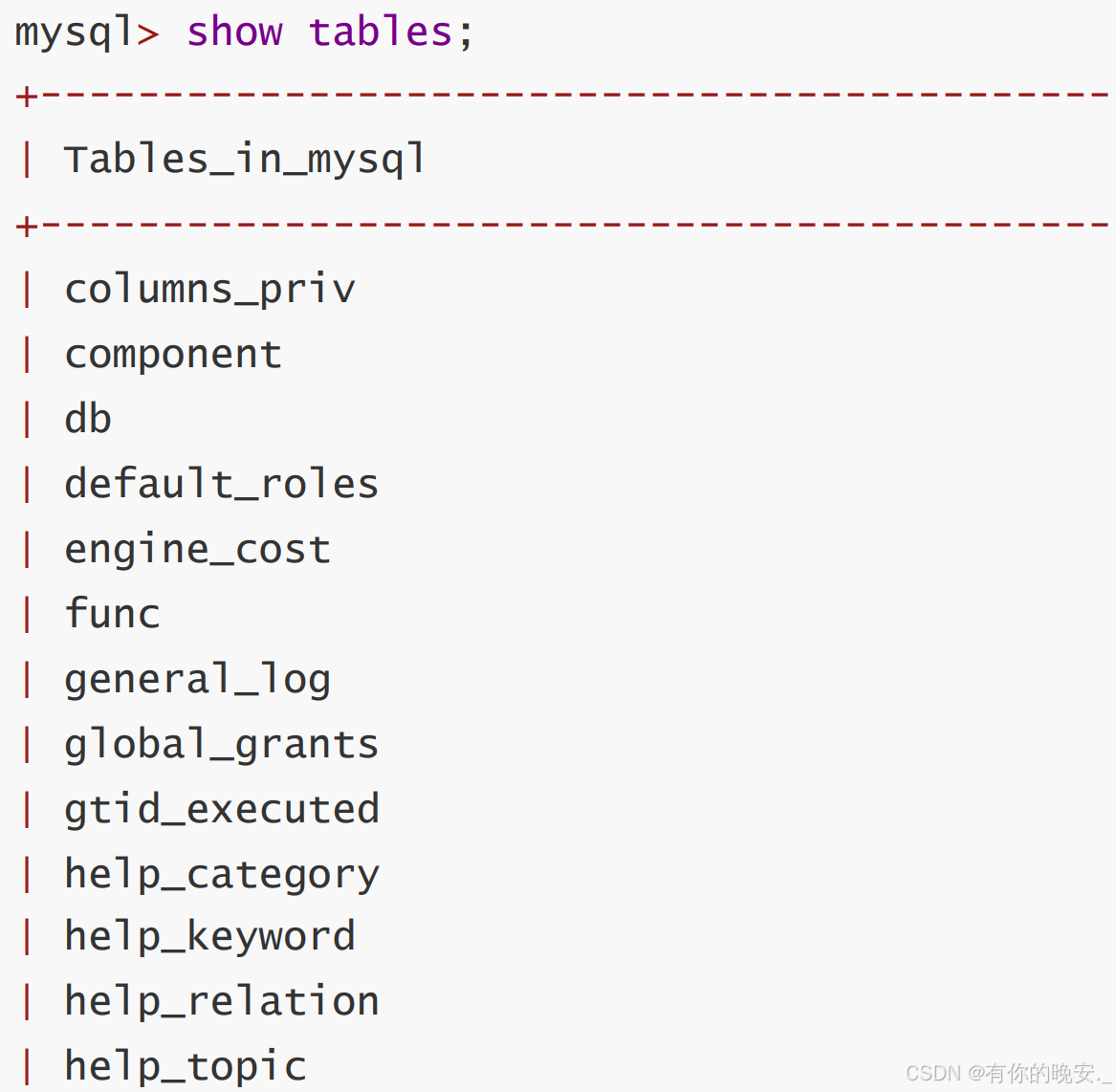Click the 'tables' keyword in command
Image resolution: width=1116 pixels, height=1092 pixels.
click(380, 32)
